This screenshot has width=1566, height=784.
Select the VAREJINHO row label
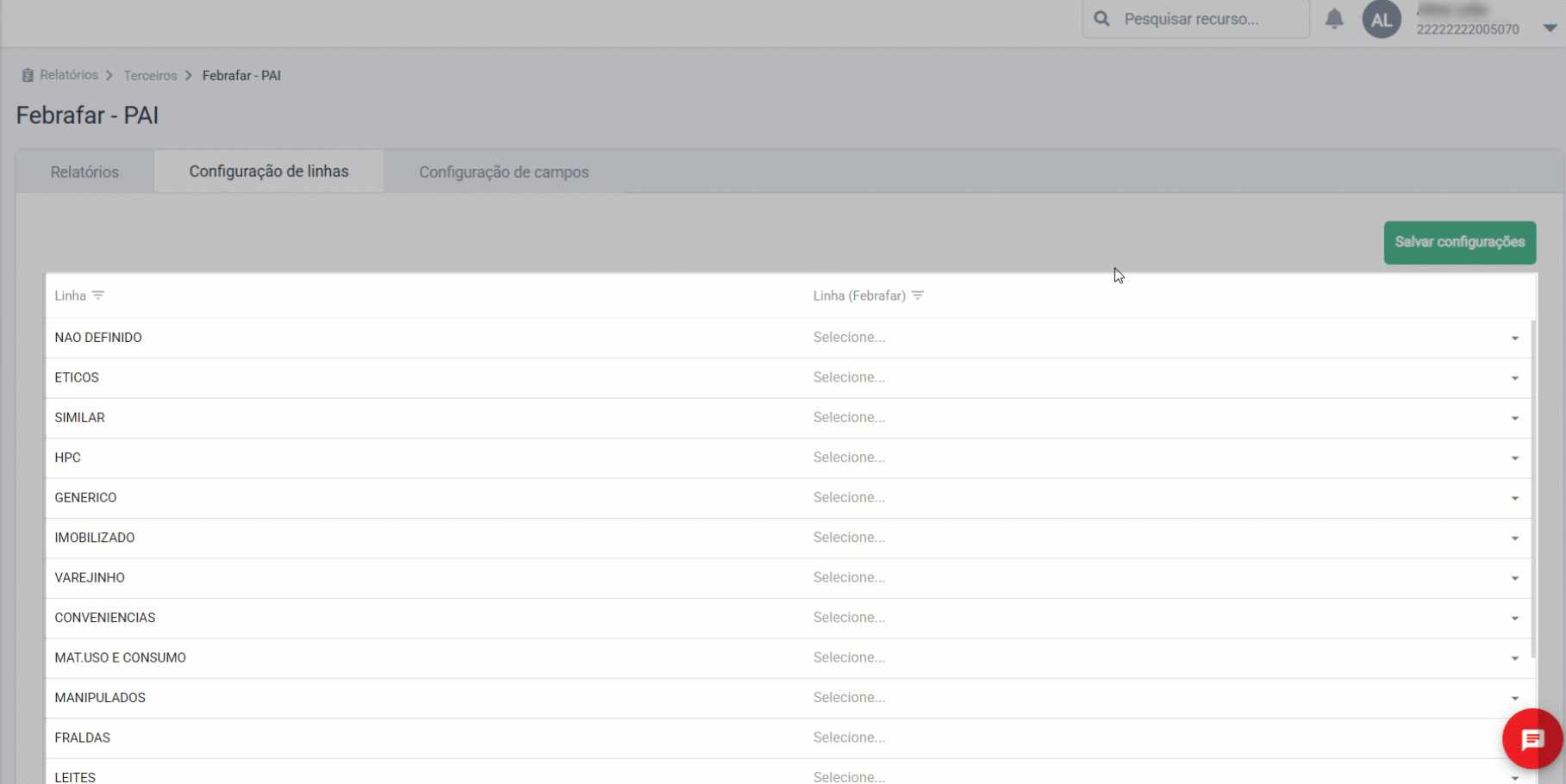tap(90, 578)
